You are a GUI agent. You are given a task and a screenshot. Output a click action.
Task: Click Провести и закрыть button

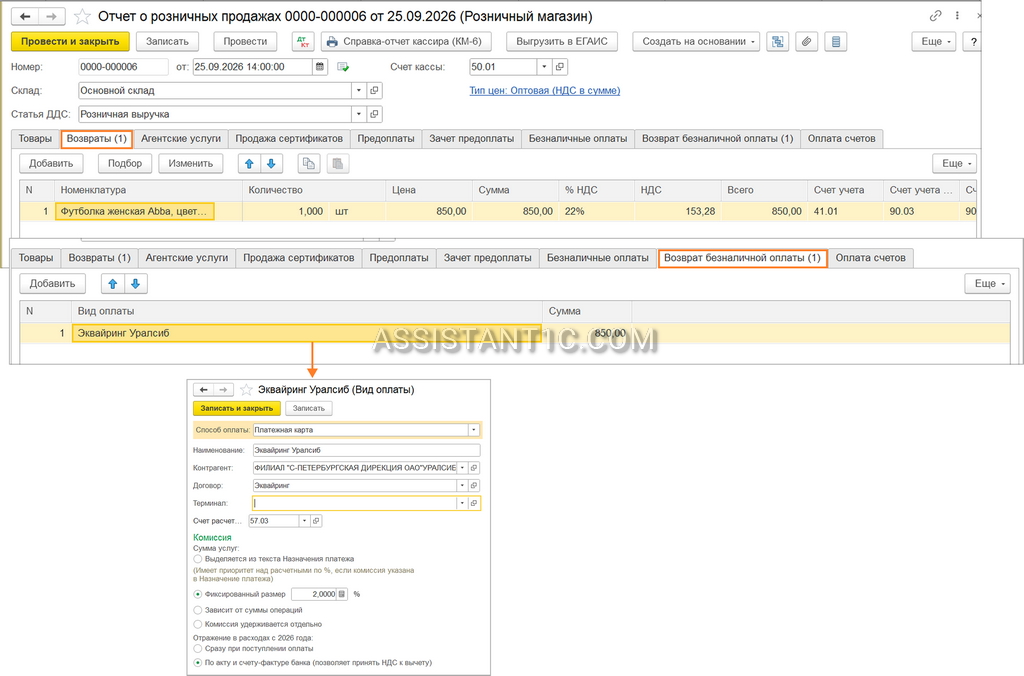pyautogui.click(x=70, y=41)
